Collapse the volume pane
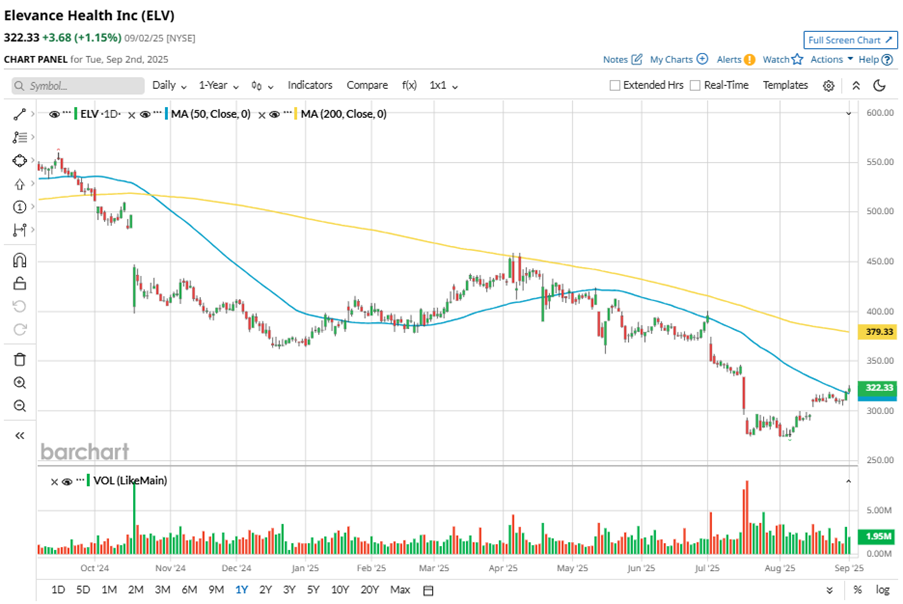Image resolution: width=903 pixels, height=604 pixels. pos(848,481)
